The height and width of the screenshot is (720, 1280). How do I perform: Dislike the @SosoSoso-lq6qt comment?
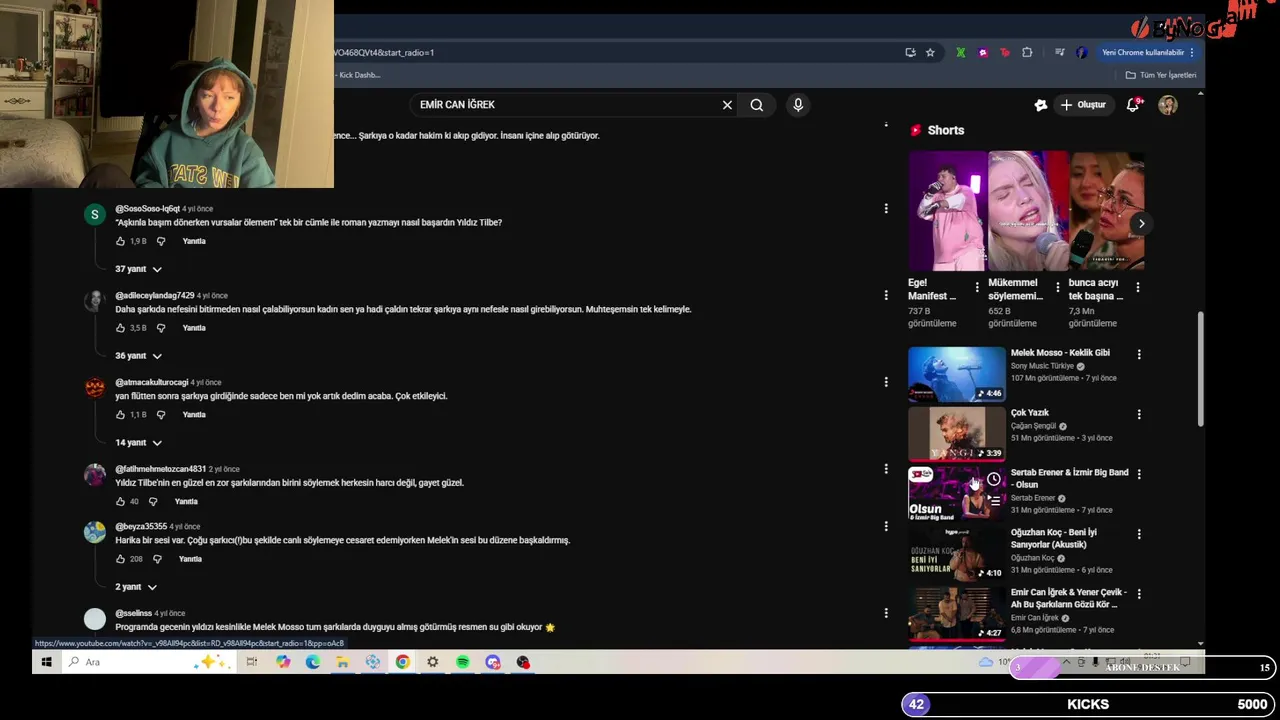[x=161, y=241]
